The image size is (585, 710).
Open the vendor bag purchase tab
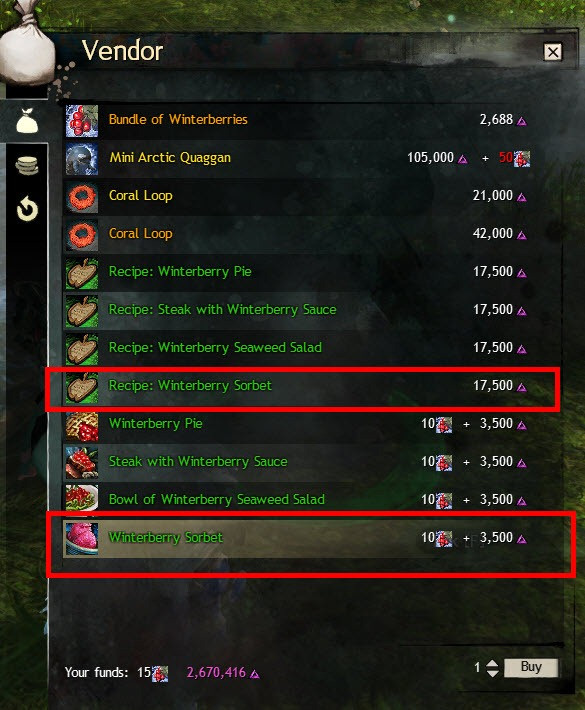point(27,121)
